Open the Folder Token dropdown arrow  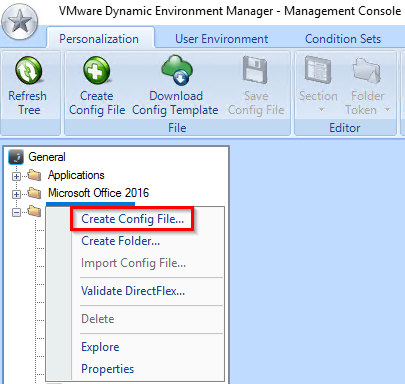(387, 110)
